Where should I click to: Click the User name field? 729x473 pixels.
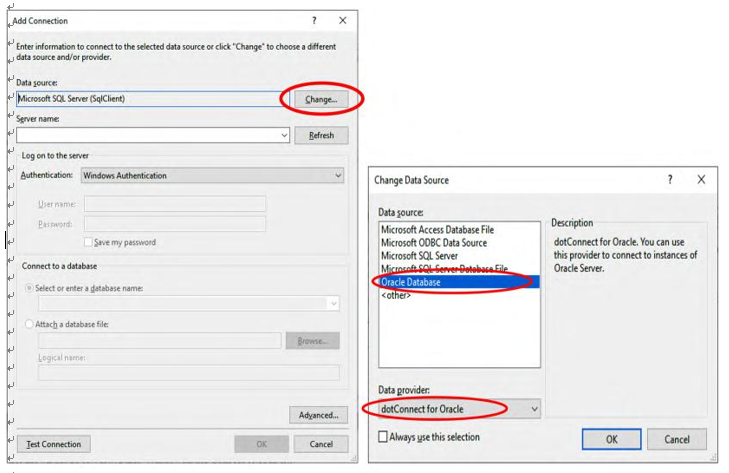(x=175, y=204)
